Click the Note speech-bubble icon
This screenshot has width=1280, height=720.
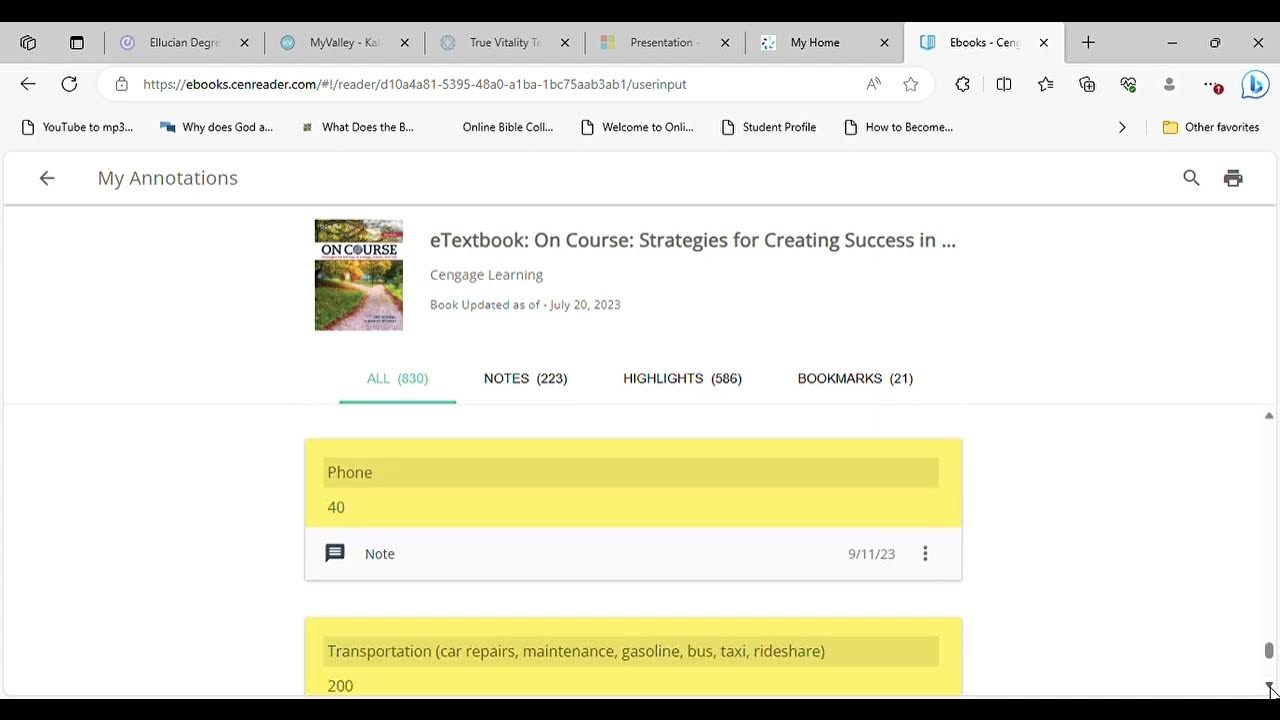335,553
